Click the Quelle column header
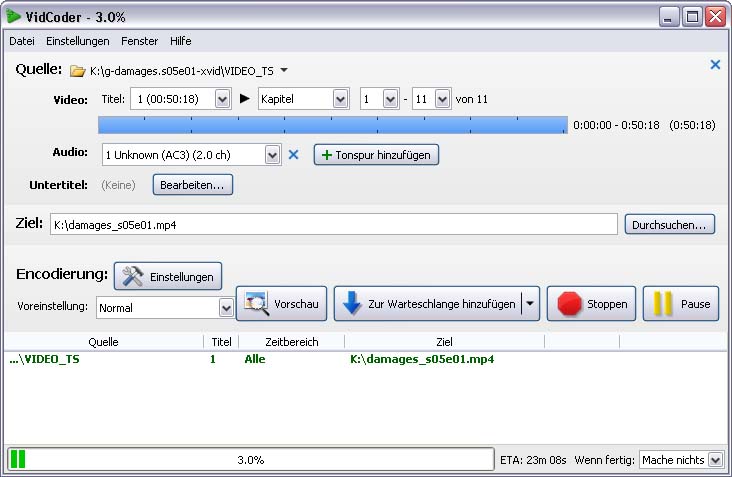 point(103,342)
